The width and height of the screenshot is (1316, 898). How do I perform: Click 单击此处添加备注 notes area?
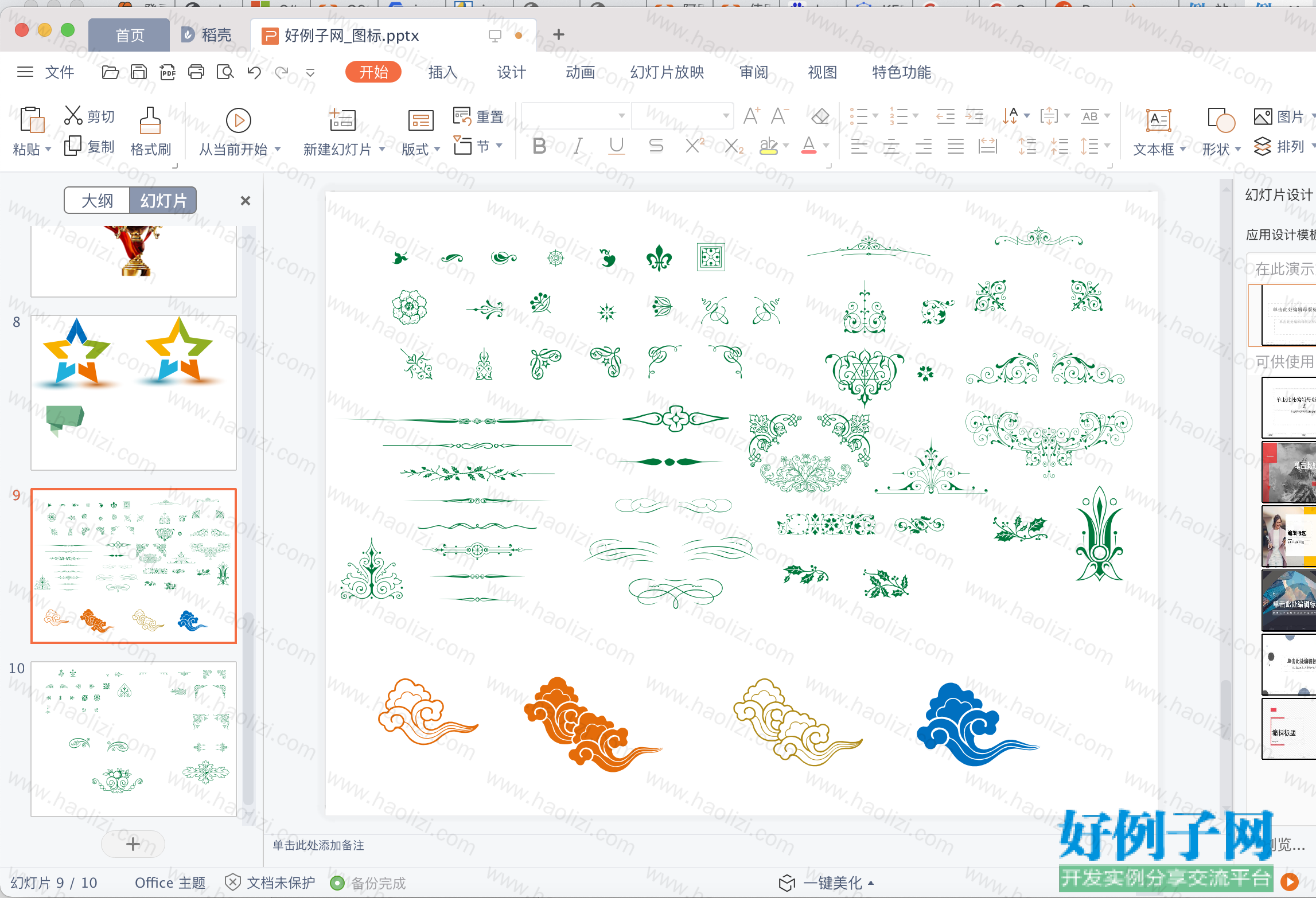coord(318,845)
